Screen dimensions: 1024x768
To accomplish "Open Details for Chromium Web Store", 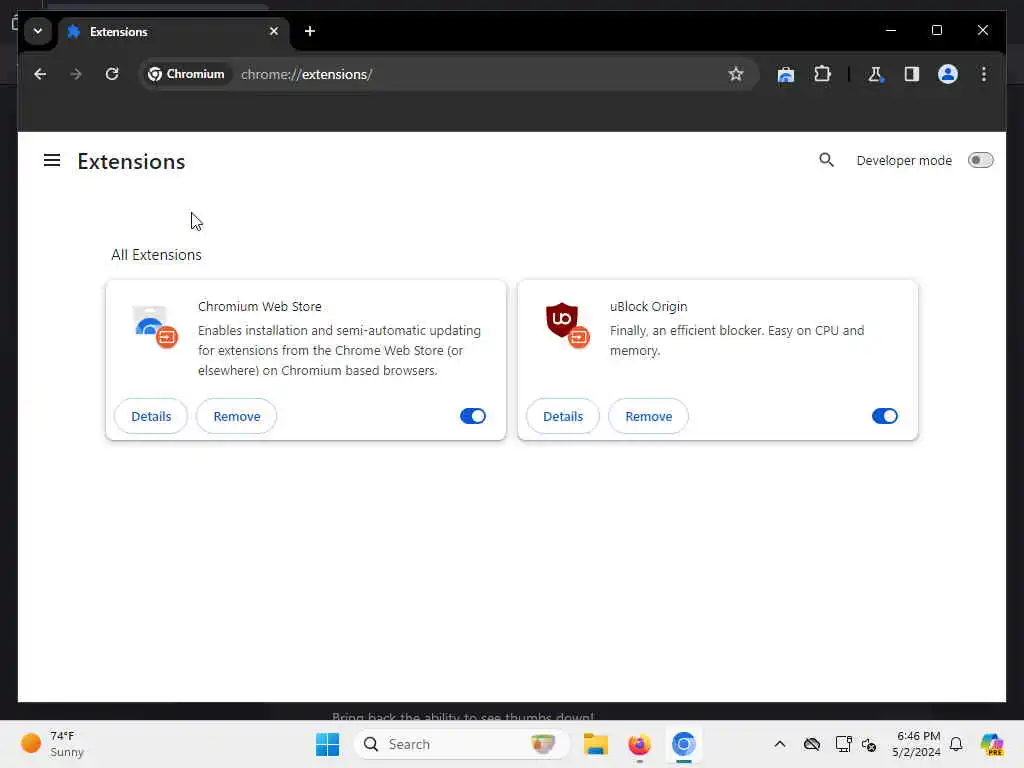I will coord(151,417).
